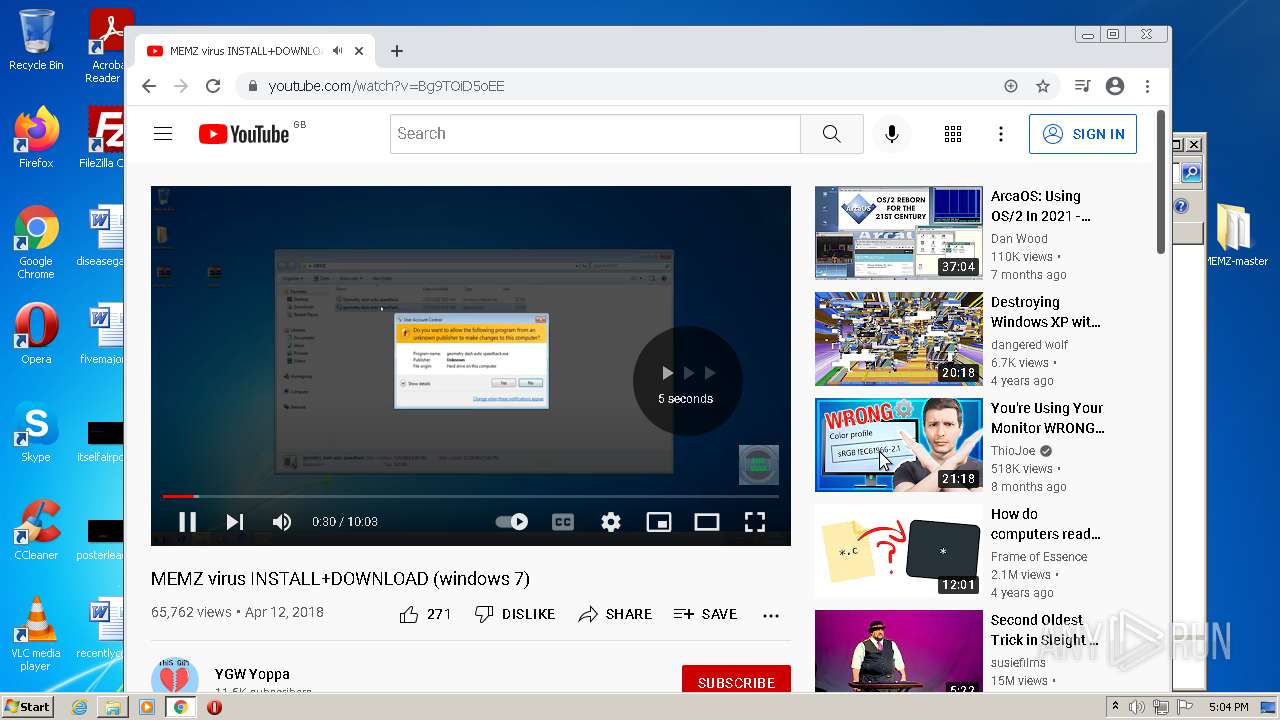Mute the video volume
Viewport: 1280px width, 720px height.
coord(282,521)
